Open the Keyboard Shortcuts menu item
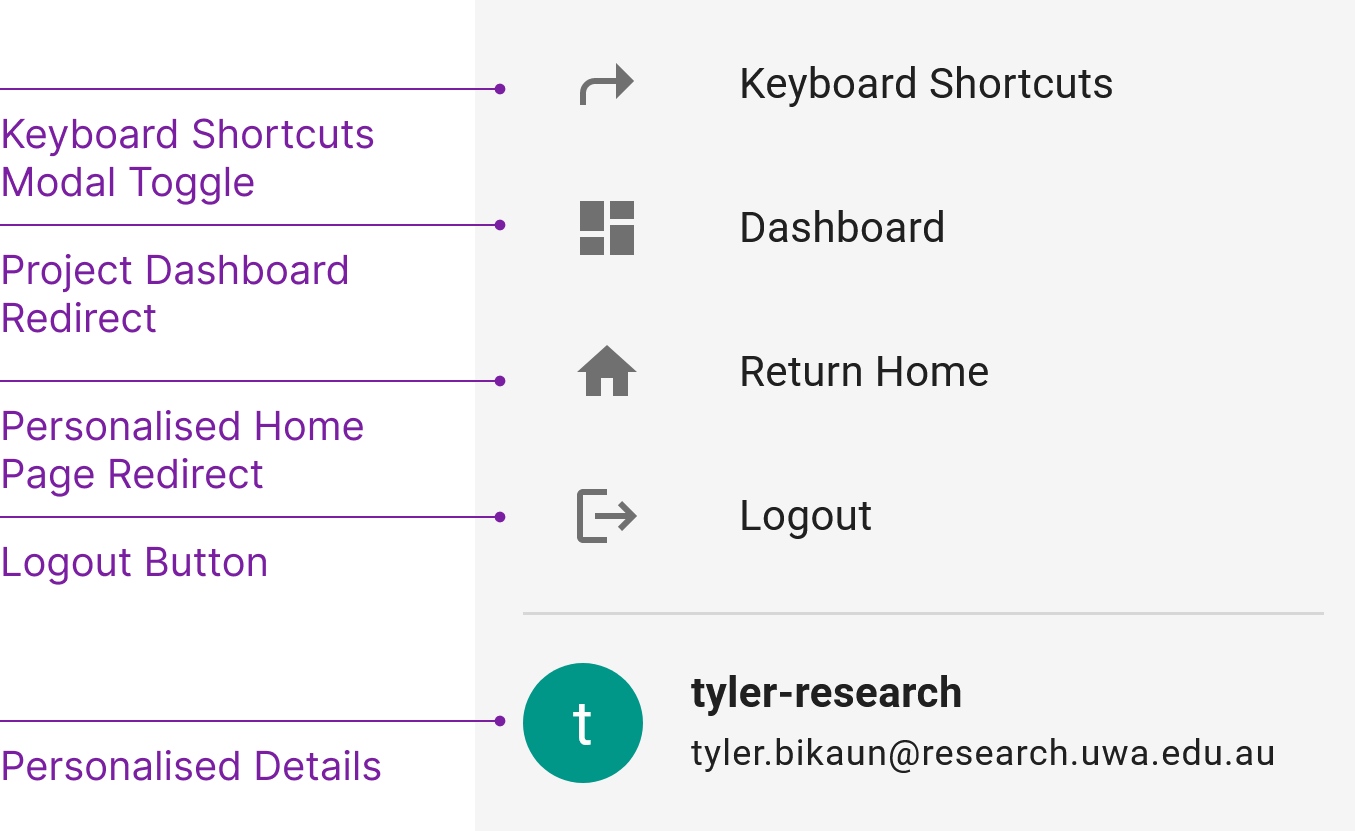 click(x=925, y=84)
